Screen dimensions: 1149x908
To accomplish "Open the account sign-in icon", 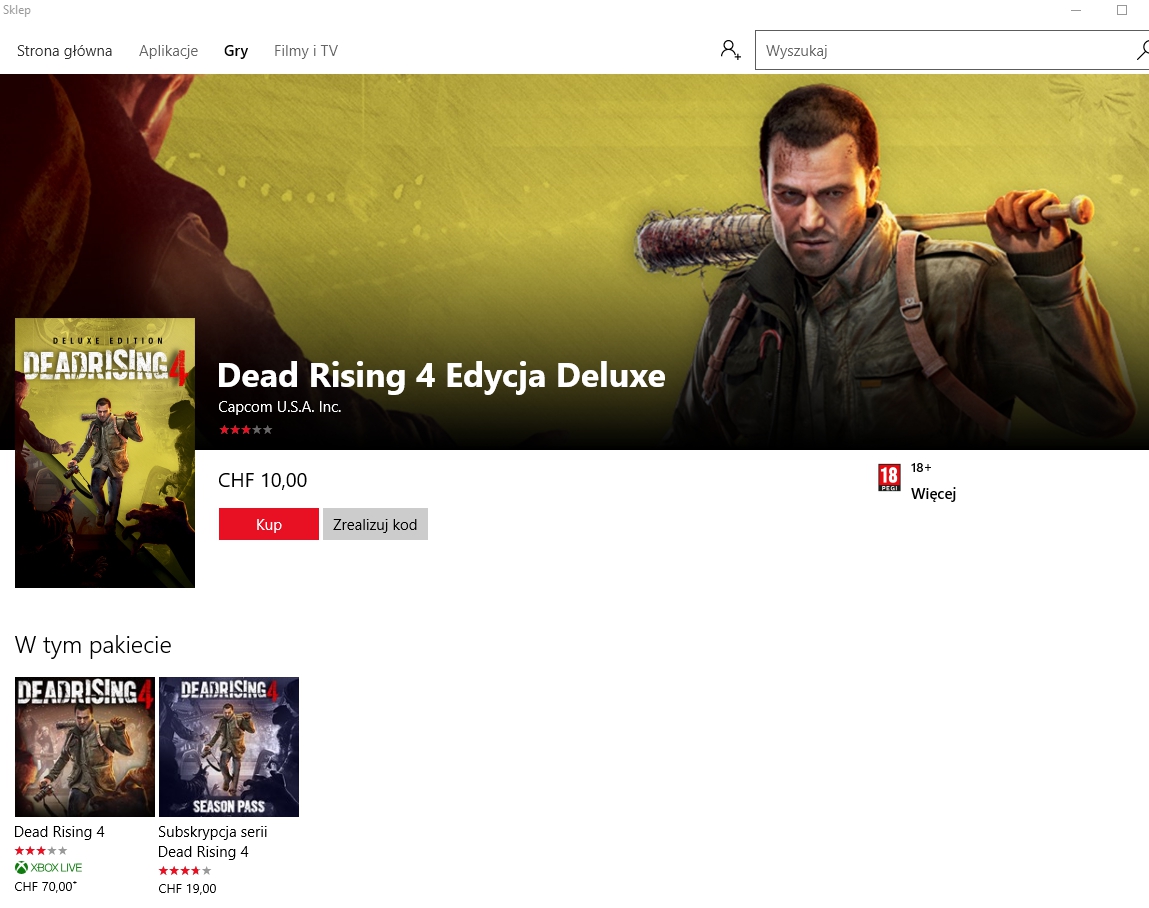I will coord(730,50).
